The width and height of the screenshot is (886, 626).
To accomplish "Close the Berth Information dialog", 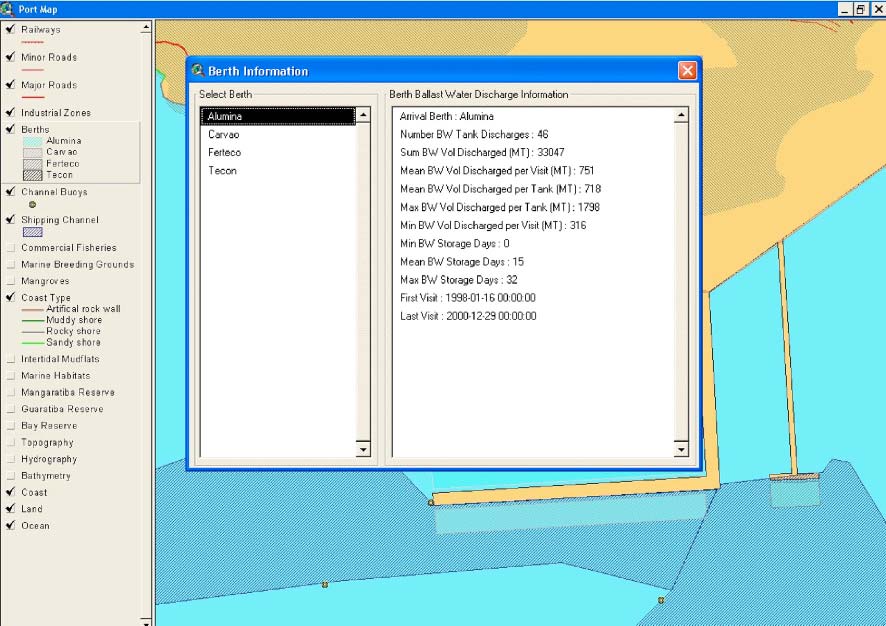I will click(x=687, y=71).
